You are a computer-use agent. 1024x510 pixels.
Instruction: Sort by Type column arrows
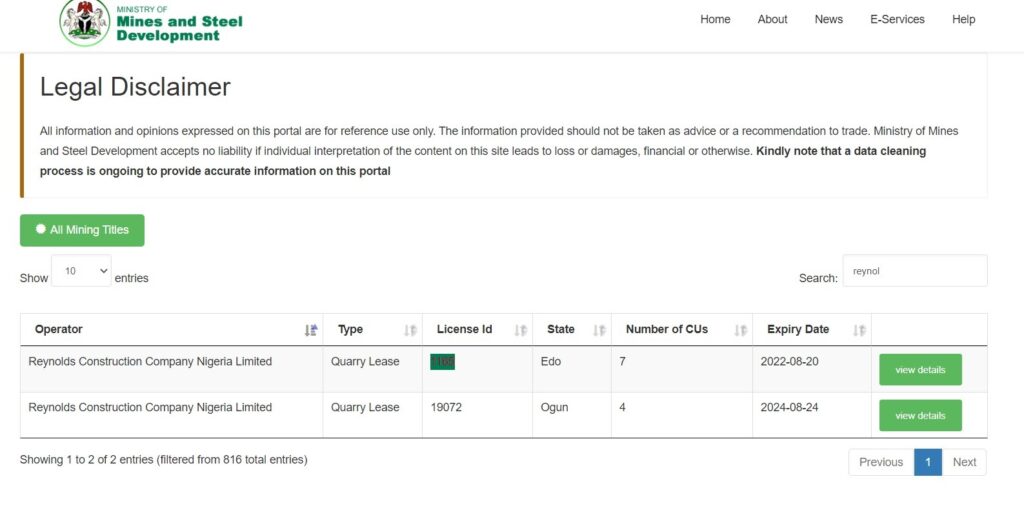point(409,330)
